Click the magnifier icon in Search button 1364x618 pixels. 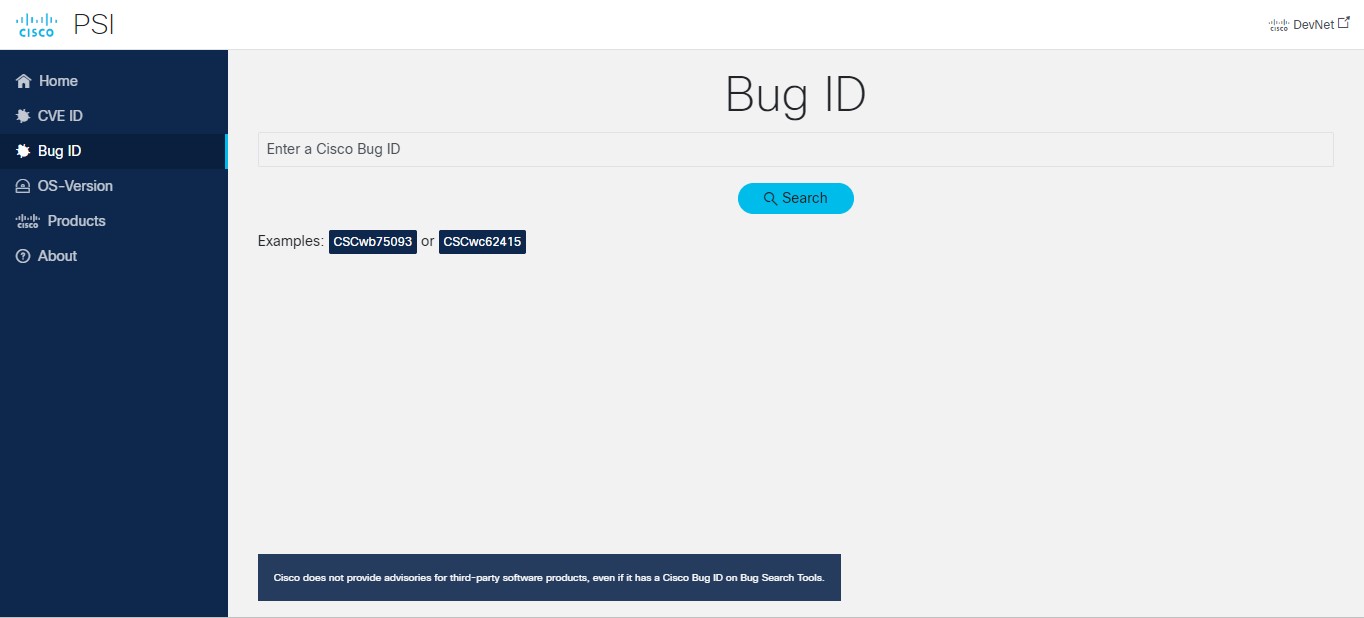coord(770,199)
